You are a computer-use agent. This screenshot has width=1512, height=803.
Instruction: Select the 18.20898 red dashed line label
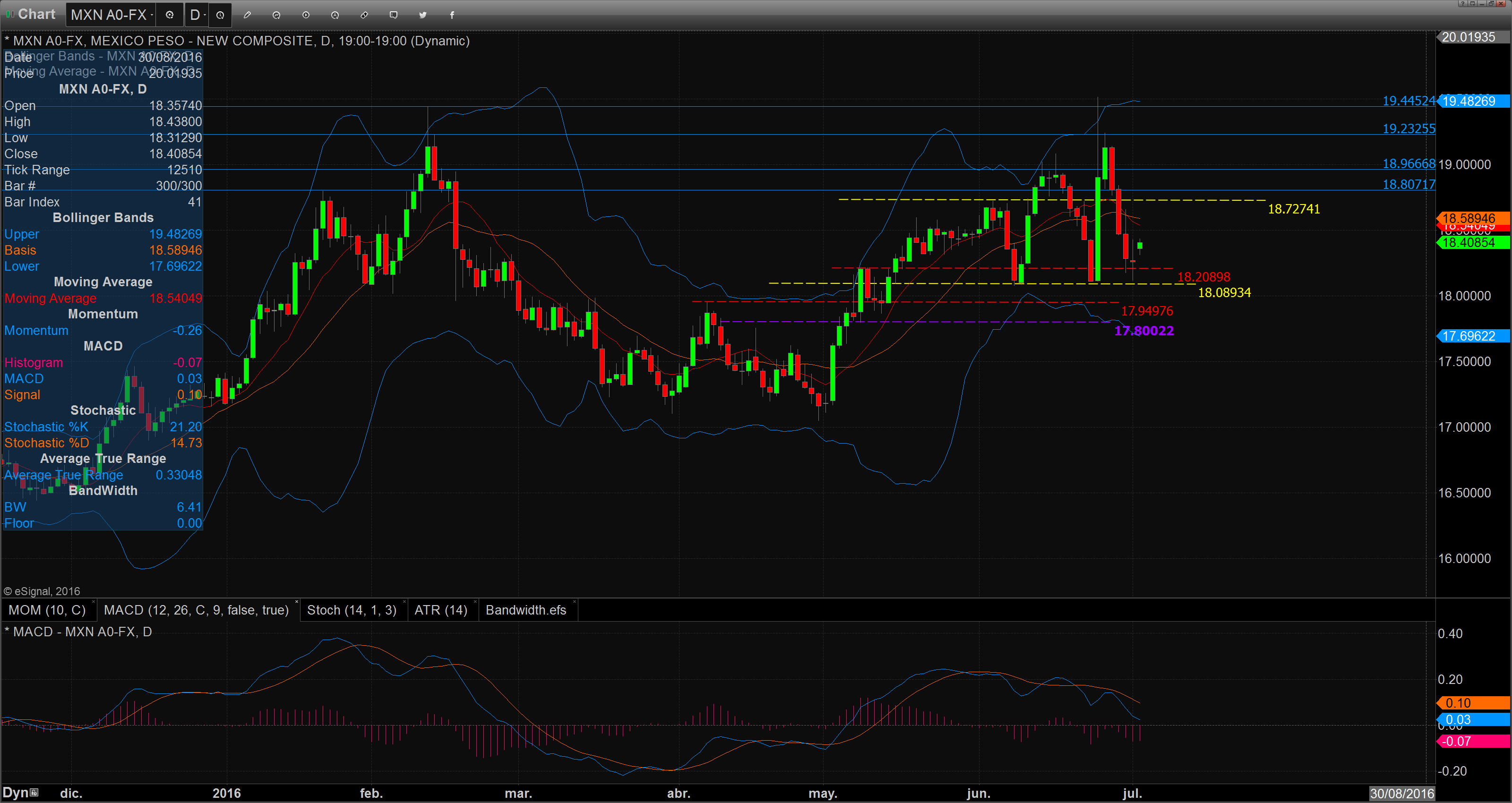[1204, 277]
